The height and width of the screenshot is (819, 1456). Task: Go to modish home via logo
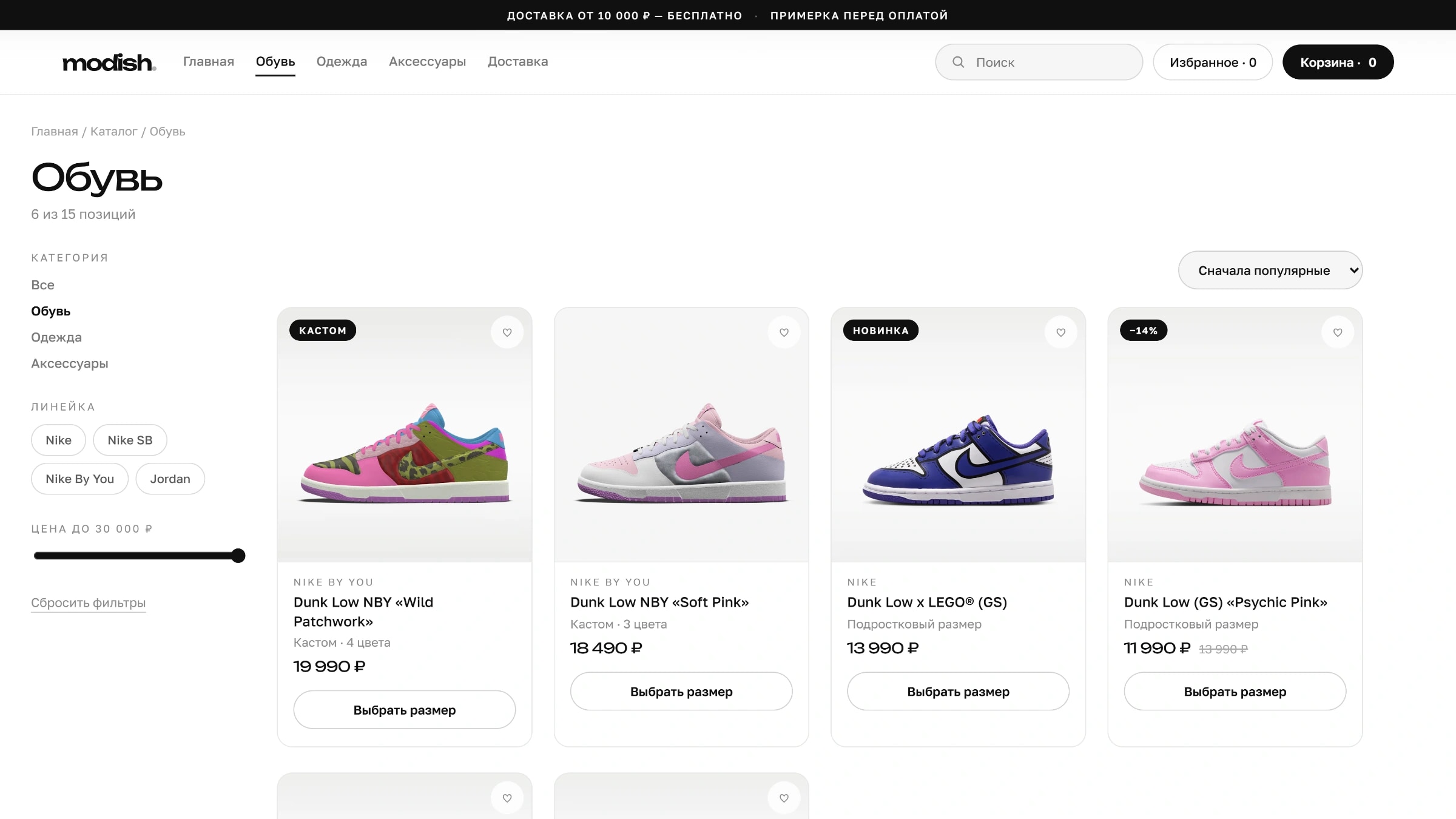tap(109, 62)
